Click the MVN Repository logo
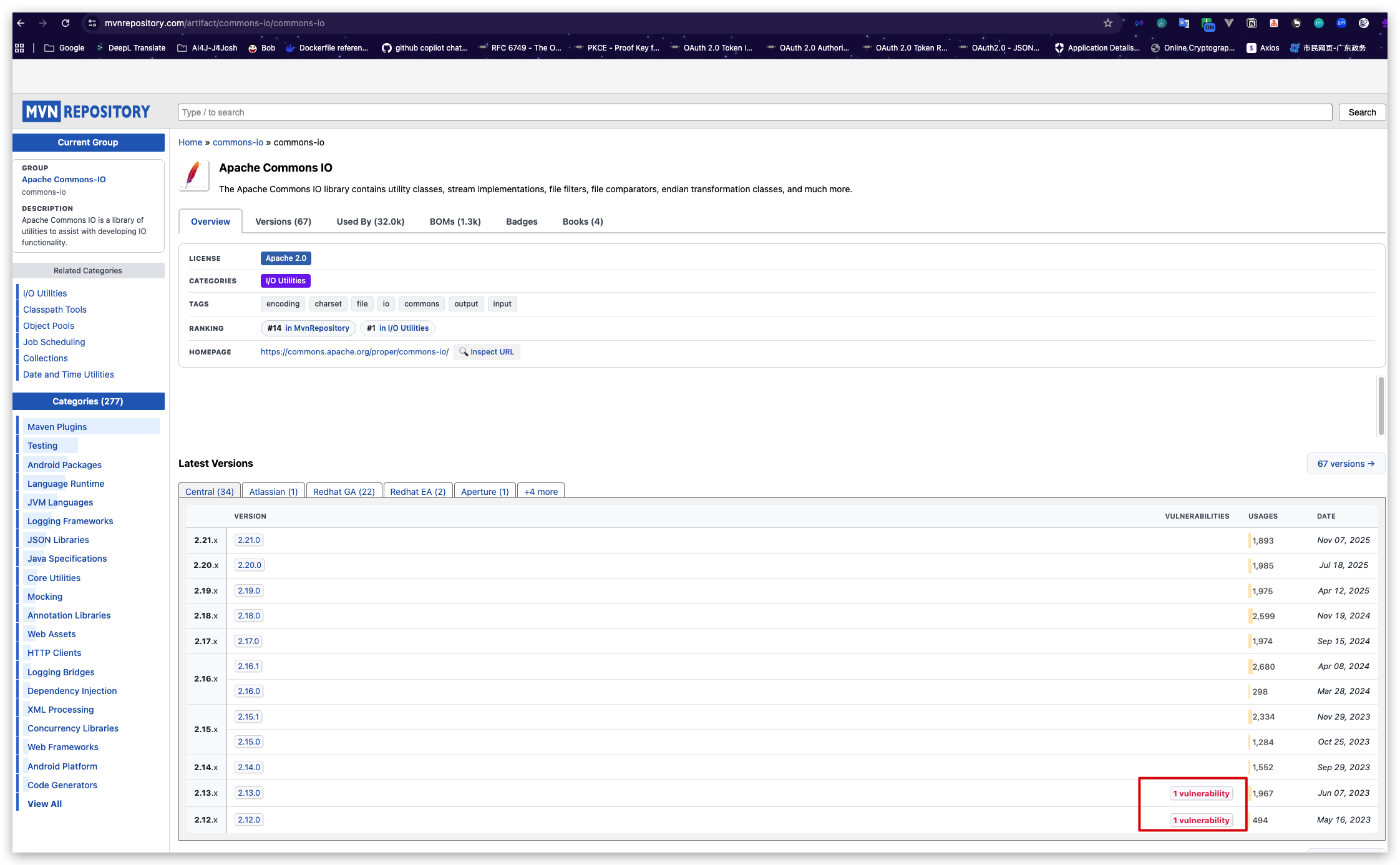1400x865 pixels. [x=87, y=112]
